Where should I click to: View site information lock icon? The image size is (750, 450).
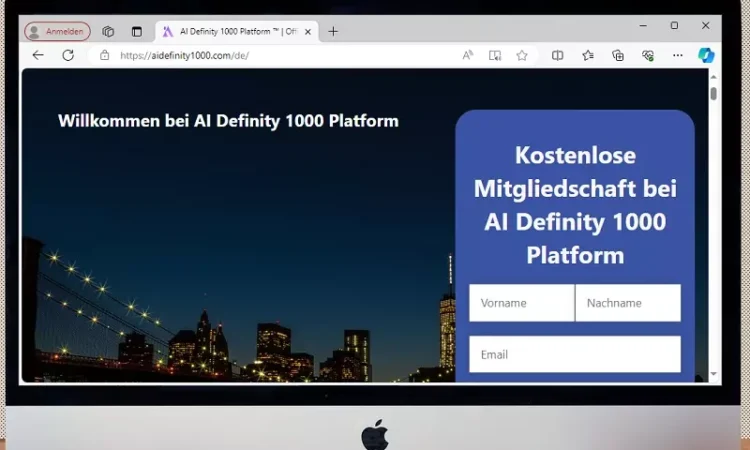click(x=104, y=55)
